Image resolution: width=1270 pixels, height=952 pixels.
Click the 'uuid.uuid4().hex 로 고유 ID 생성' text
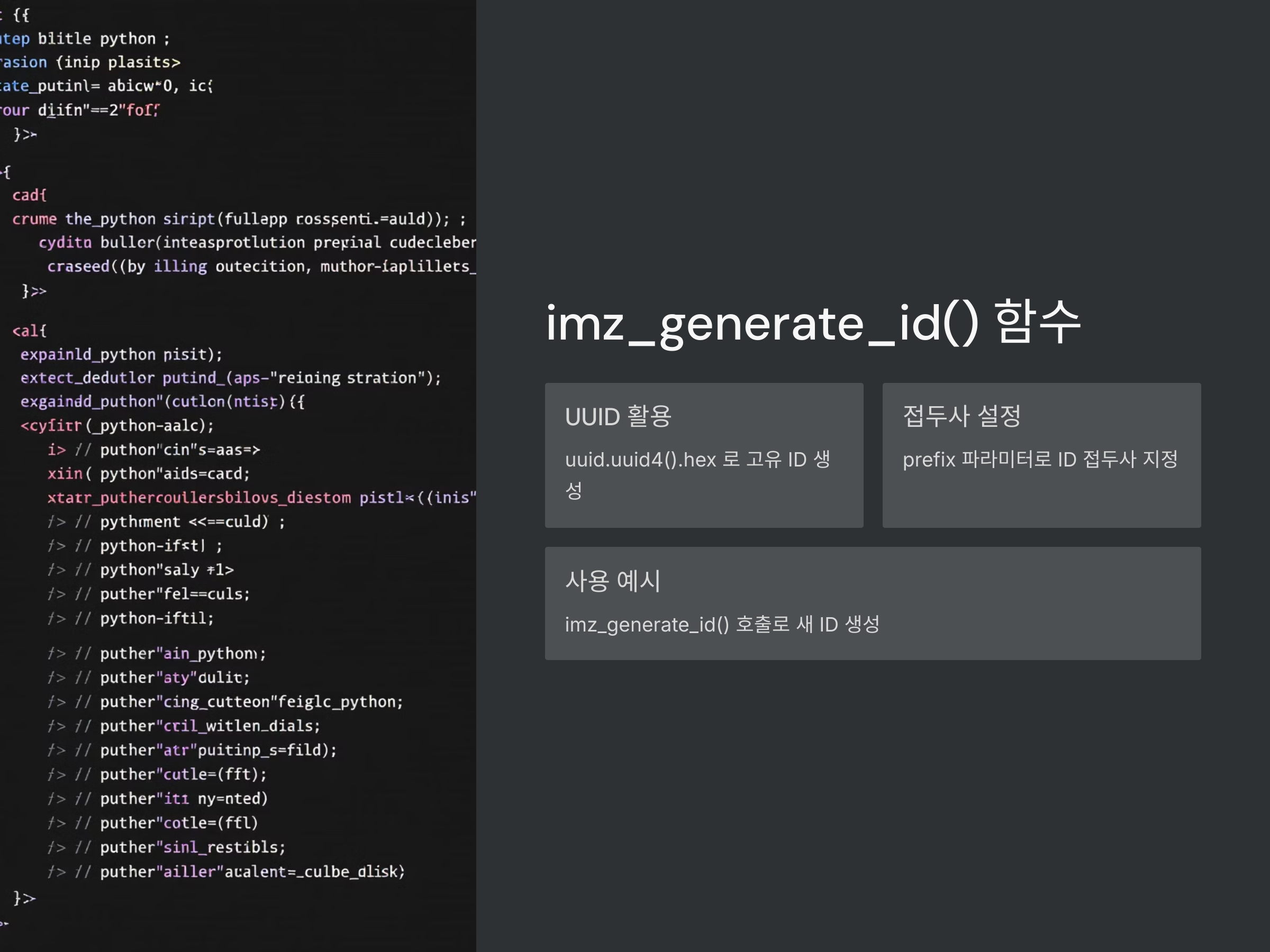click(697, 460)
